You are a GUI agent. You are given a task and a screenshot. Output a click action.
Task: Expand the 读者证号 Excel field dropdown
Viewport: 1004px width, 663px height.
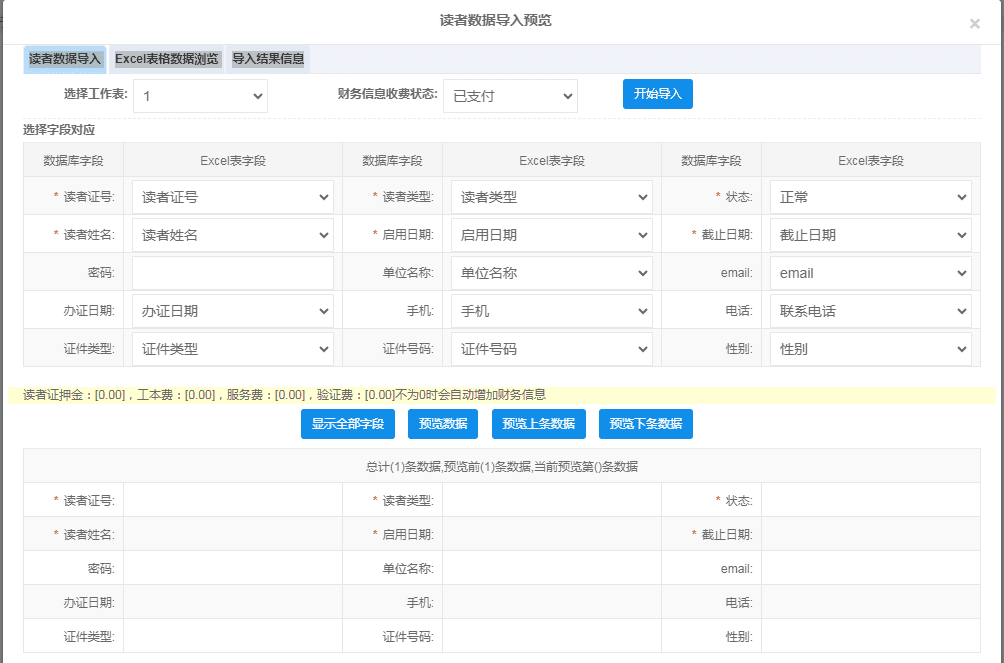click(x=233, y=197)
